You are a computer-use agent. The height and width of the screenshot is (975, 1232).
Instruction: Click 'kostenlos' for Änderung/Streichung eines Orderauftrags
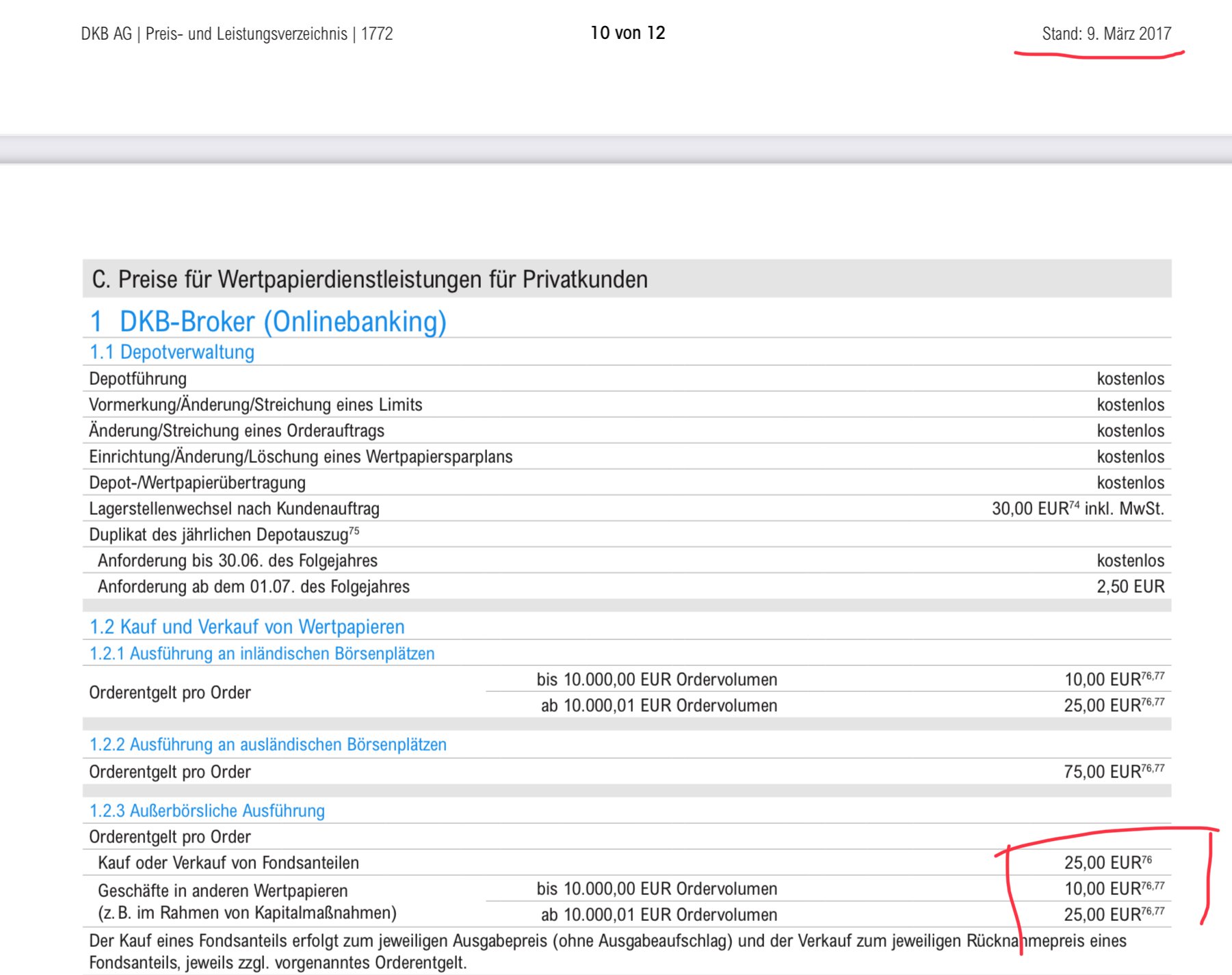point(1130,430)
